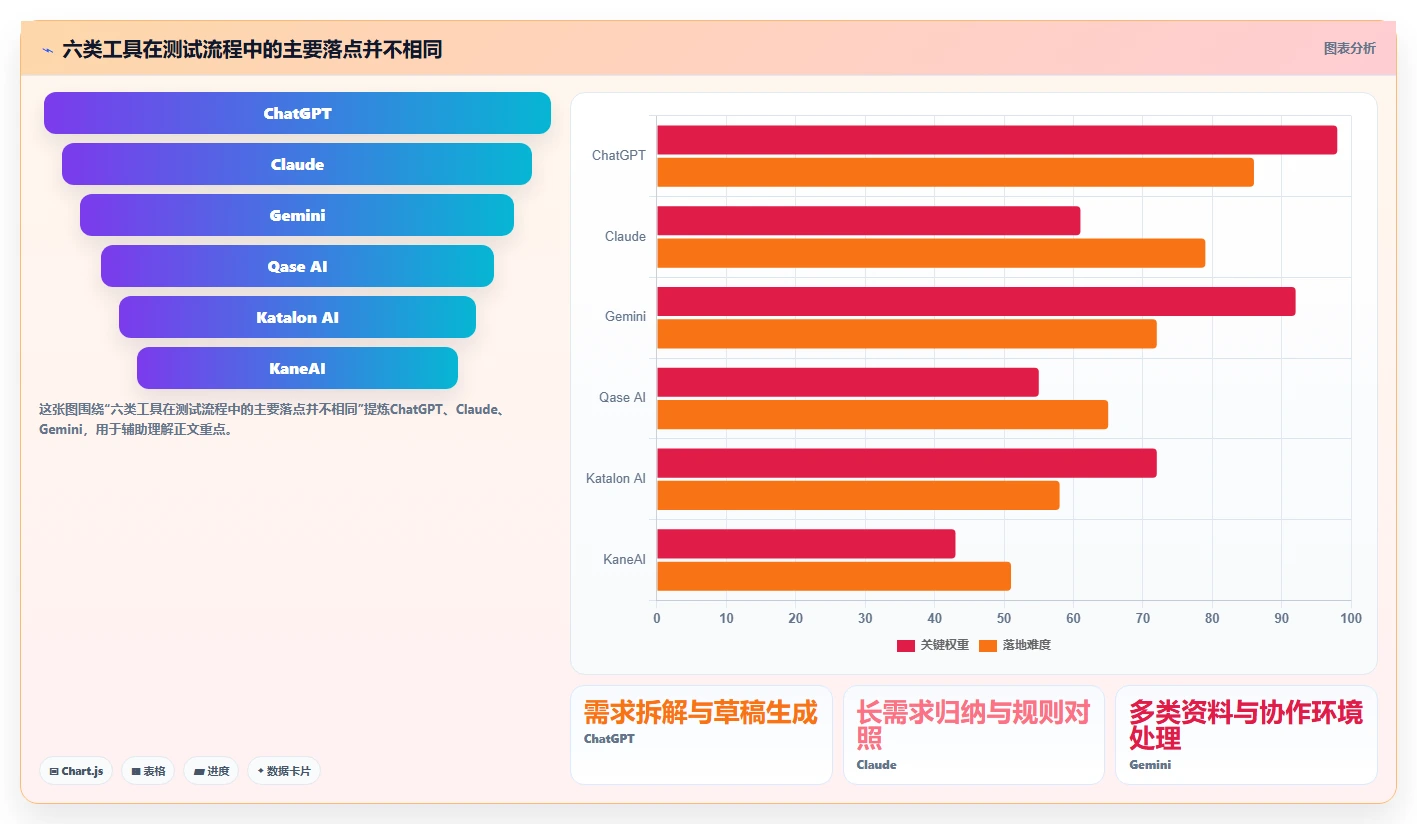Click KaneAI's red 关键权重 bar
This screenshot has width=1417, height=824.
[x=806, y=544]
